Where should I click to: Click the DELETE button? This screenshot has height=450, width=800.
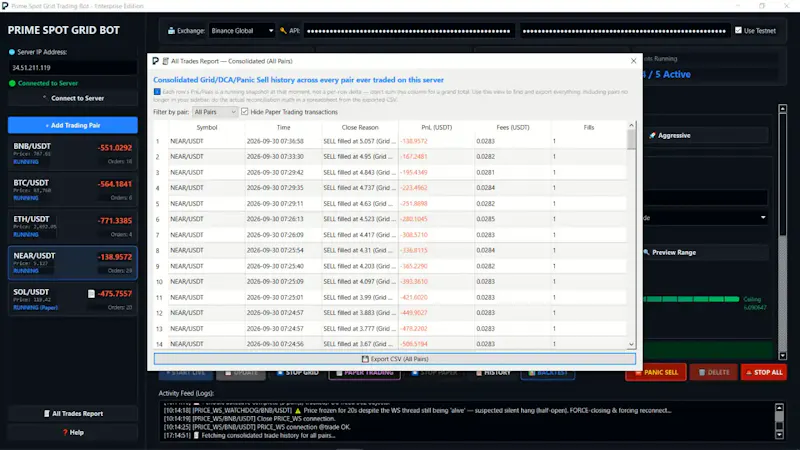[713, 372]
